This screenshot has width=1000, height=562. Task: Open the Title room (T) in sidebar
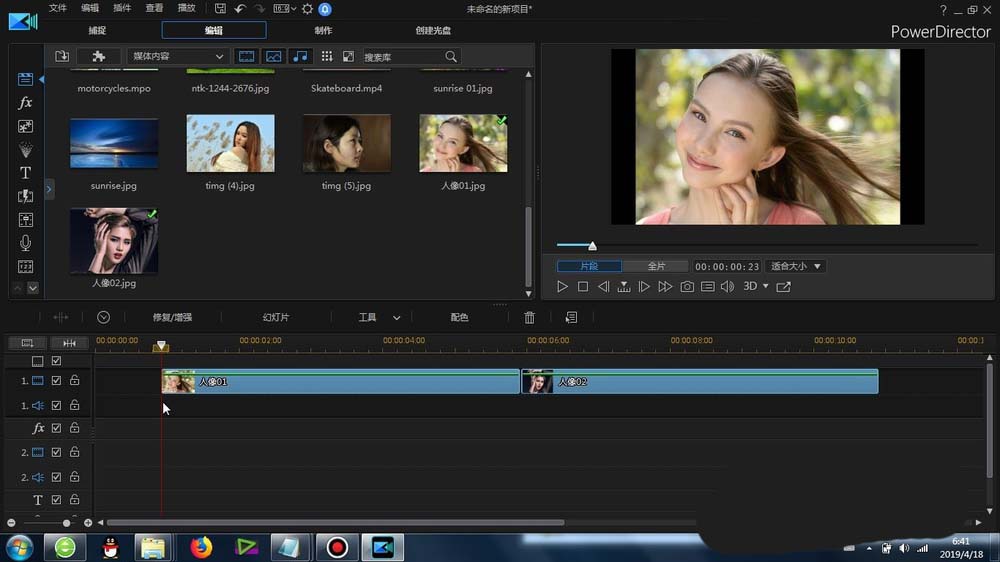[x=26, y=173]
